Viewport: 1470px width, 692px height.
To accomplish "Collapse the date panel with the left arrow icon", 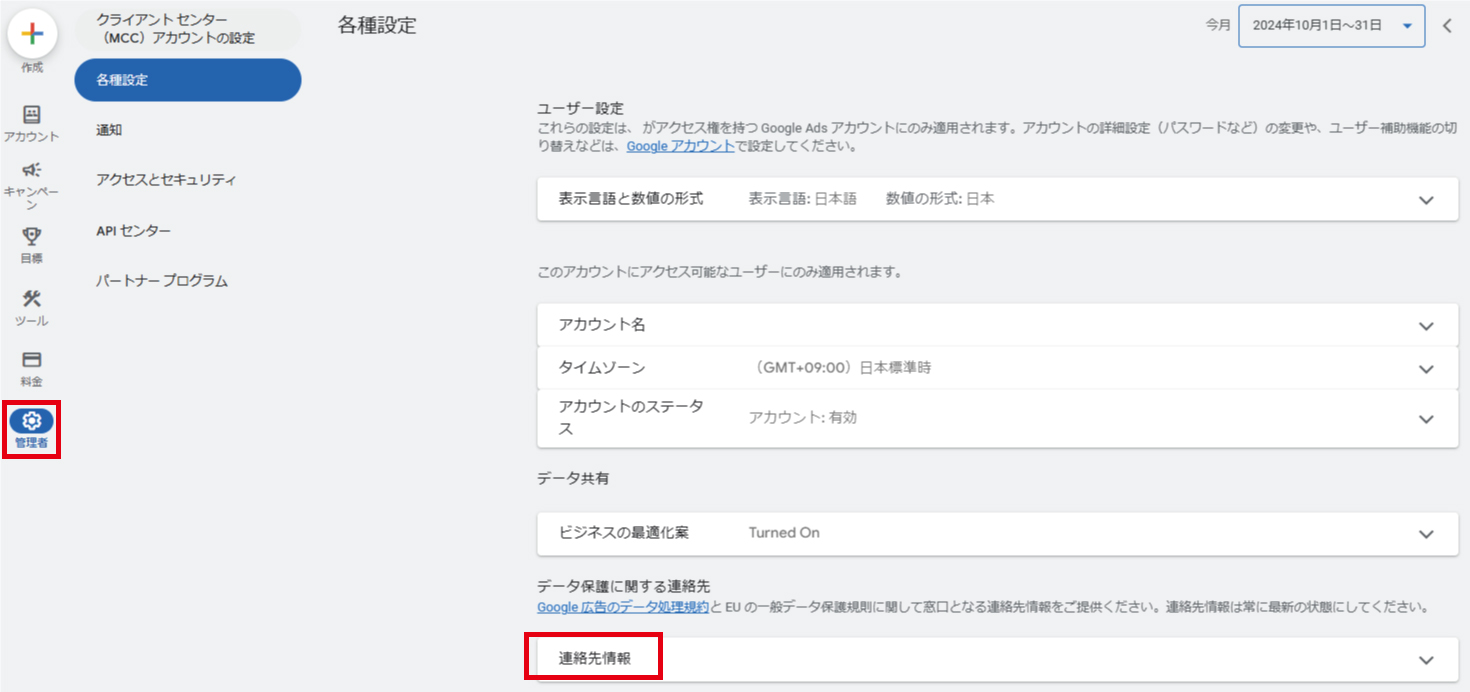I will click(1446, 26).
